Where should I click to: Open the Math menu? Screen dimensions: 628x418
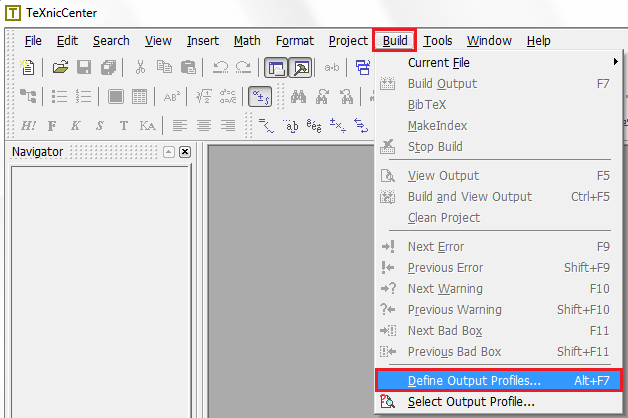[x=247, y=41]
